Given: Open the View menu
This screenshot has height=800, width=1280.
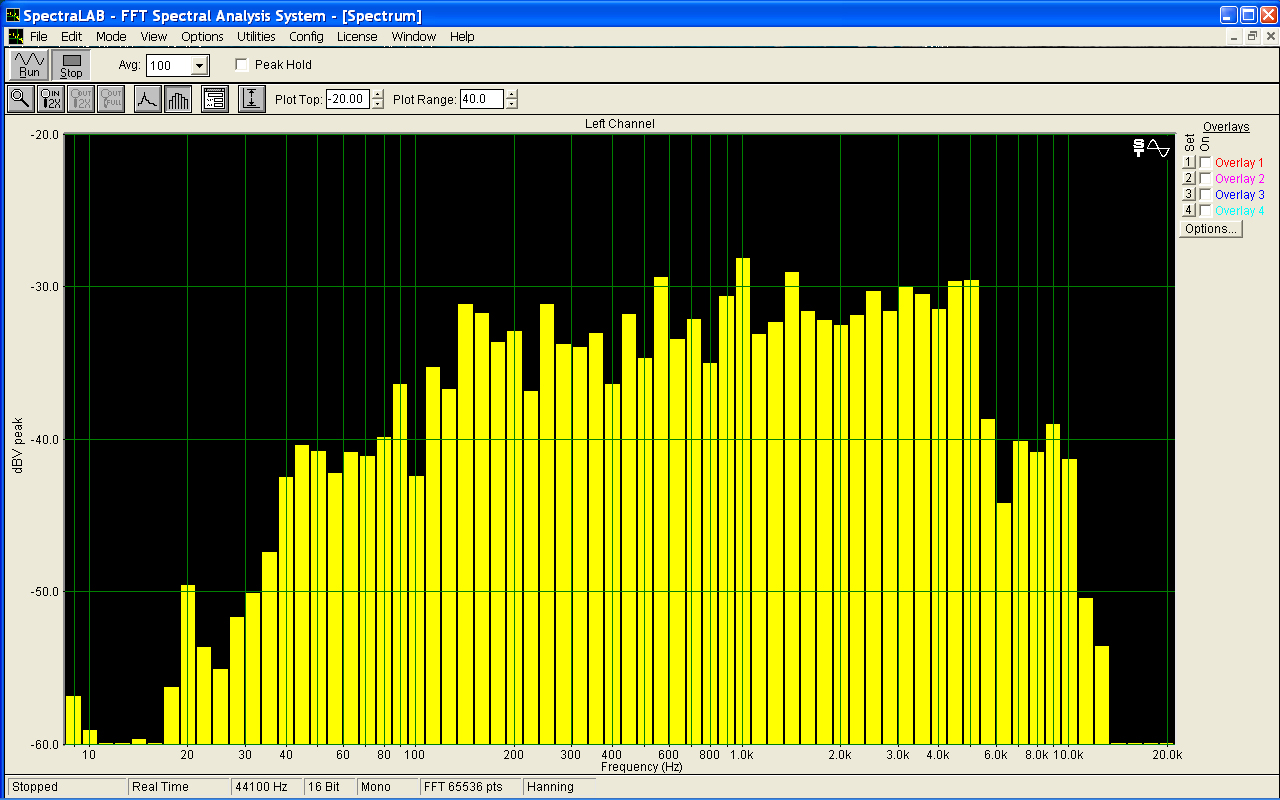Looking at the screenshot, I should point(154,36).
